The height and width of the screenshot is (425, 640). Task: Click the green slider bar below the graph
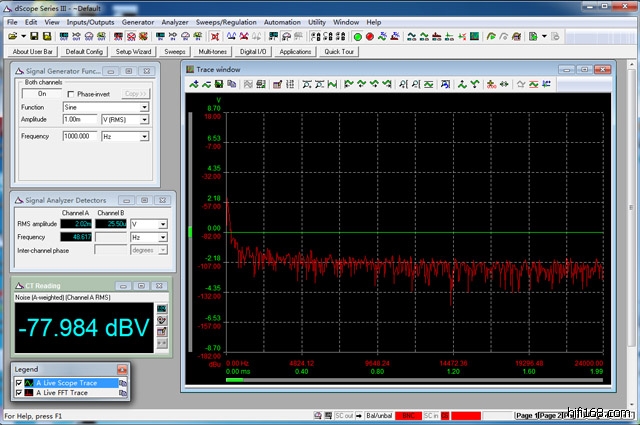[x=236, y=379]
